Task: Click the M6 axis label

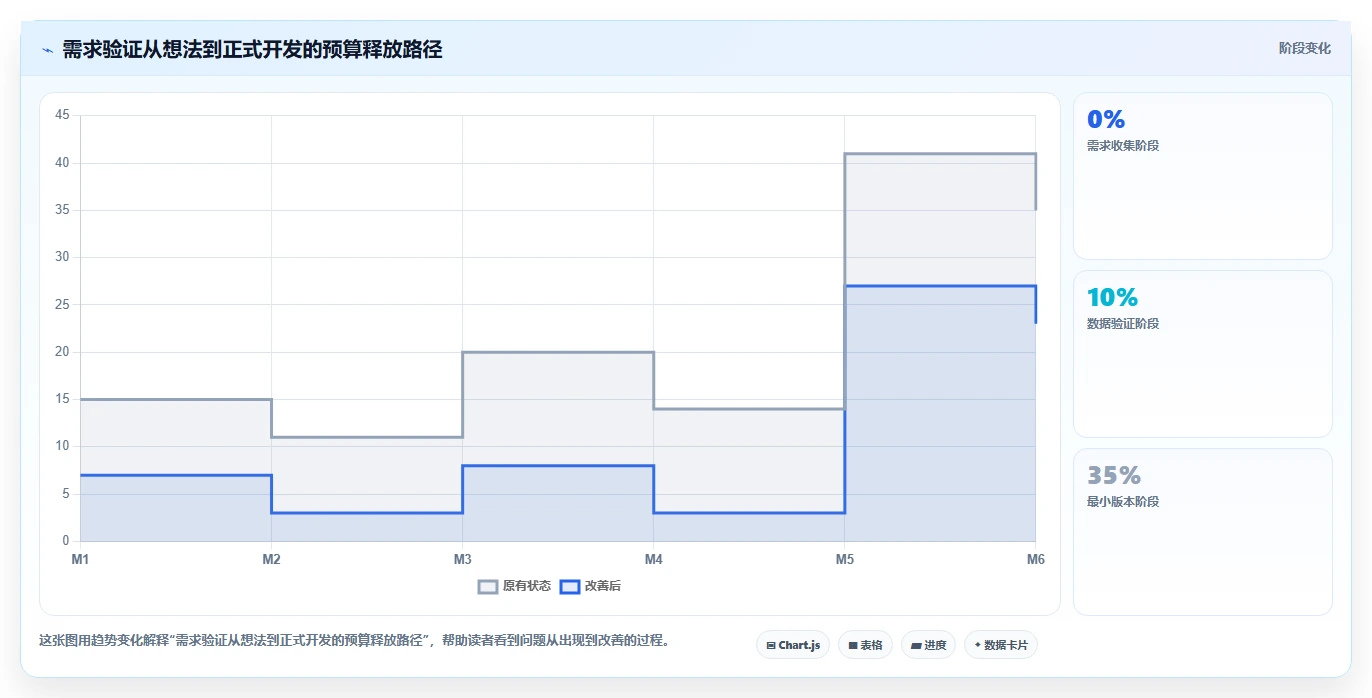Action: pyautogui.click(x=1036, y=559)
